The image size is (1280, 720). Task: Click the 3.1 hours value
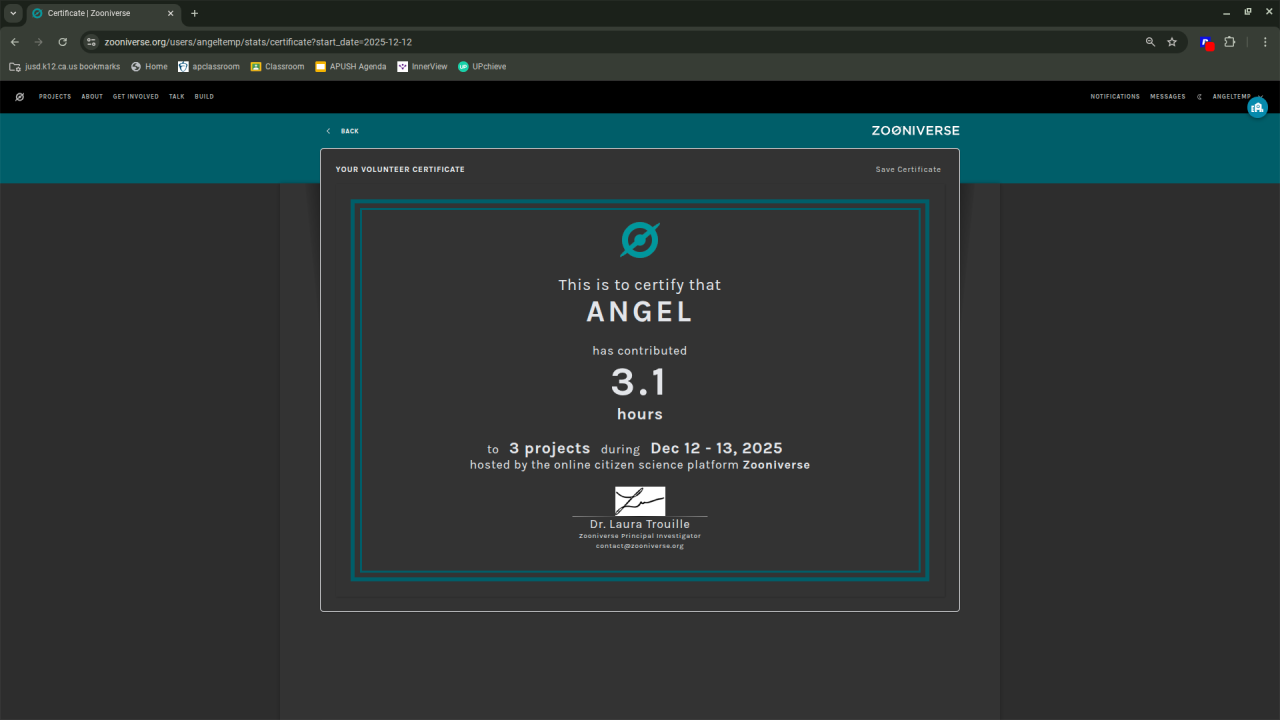(639, 382)
